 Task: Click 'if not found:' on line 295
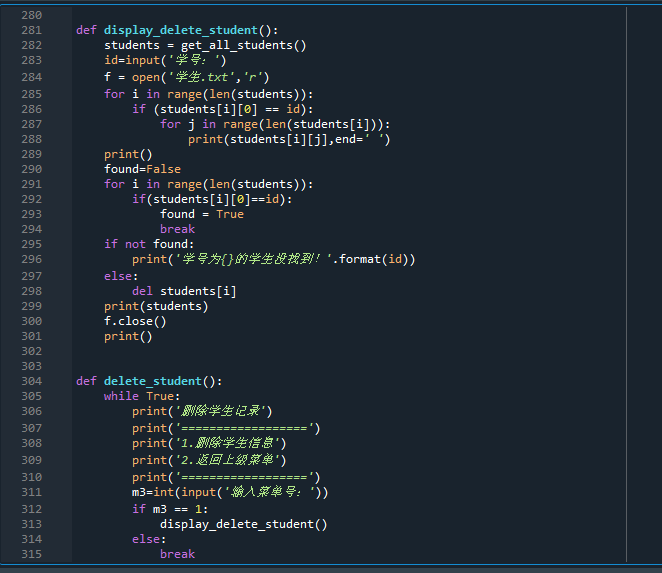pos(149,244)
